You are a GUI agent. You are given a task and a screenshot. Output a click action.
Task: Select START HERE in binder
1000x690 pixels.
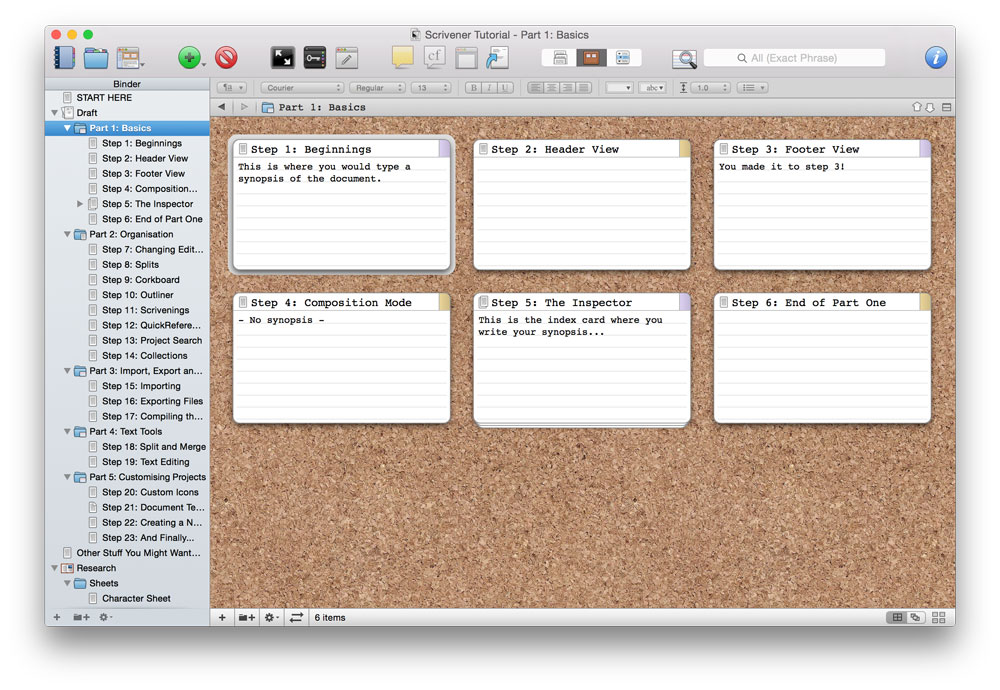pyautogui.click(x=104, y=98)
